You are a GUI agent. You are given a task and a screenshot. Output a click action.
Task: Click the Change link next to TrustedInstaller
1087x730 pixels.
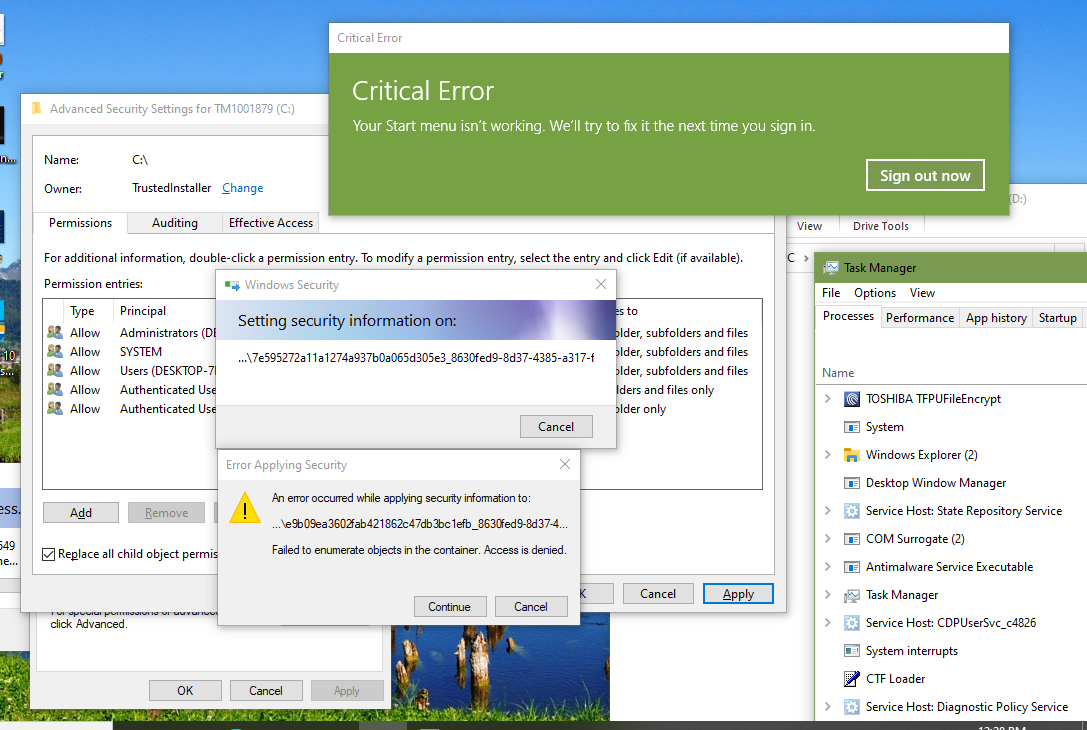click(242, 187)
